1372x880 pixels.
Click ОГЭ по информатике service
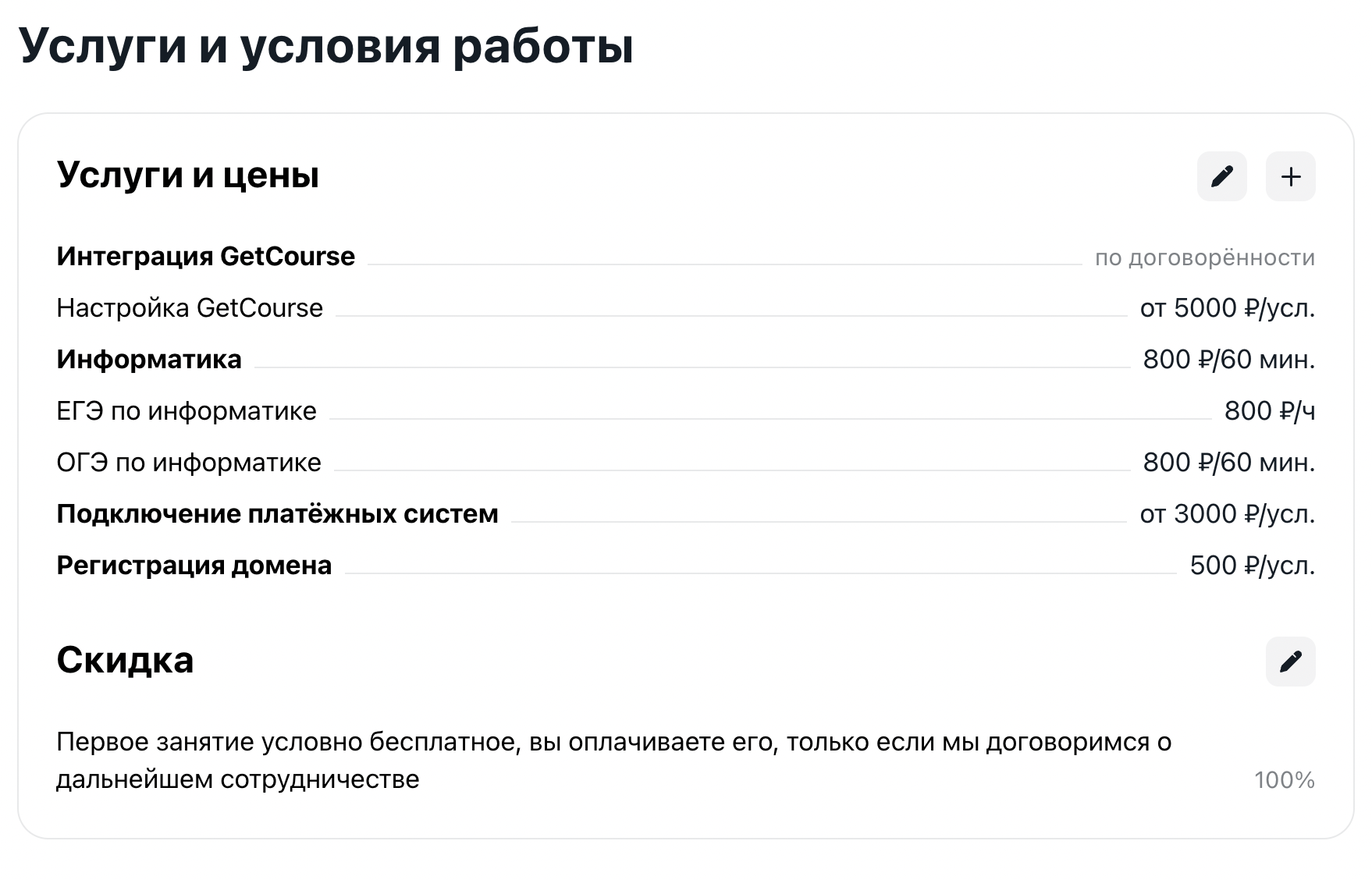[189, 462]
